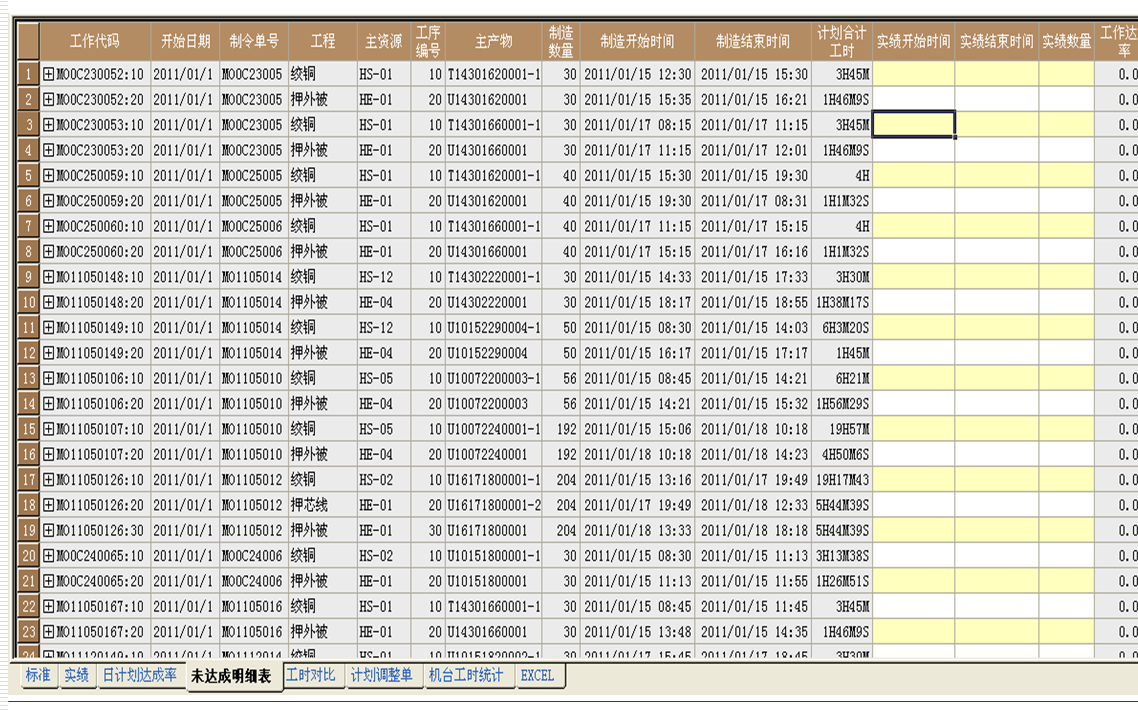Open the 实绩 tab
This screenshot has width=1138, height=710.
pos(76,676)
